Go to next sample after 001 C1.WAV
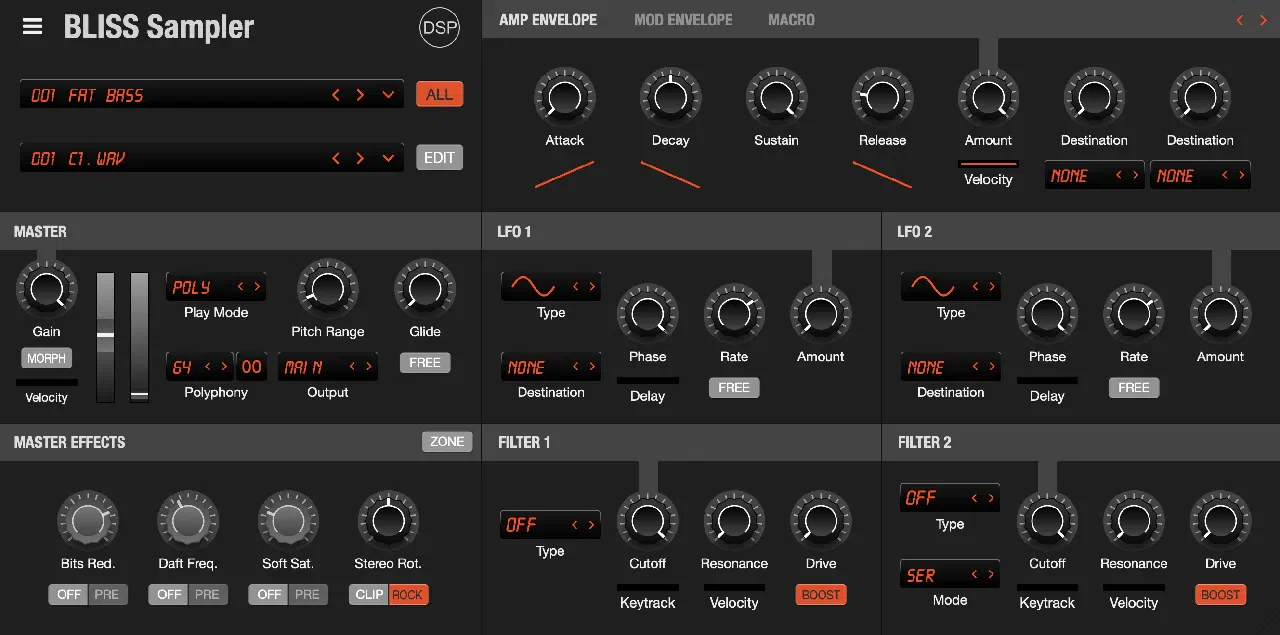1280x635 pixels. (x=360, y=158)
